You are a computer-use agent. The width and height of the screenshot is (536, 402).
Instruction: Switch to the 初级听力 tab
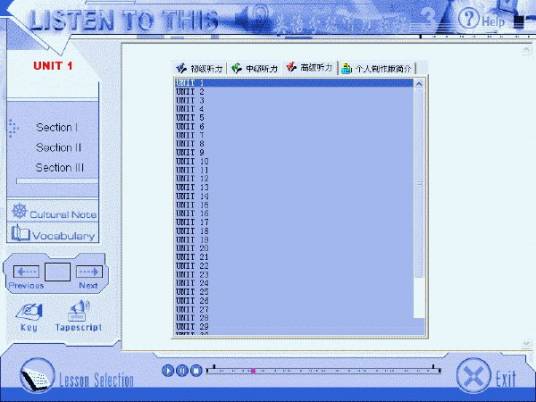pos(199,68)
